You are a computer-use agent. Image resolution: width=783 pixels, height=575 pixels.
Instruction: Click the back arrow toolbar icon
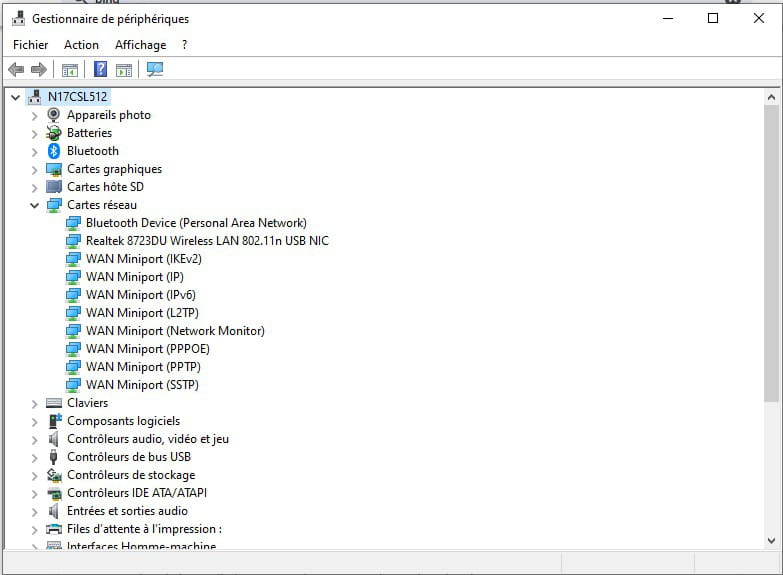(x=16, y=69)
